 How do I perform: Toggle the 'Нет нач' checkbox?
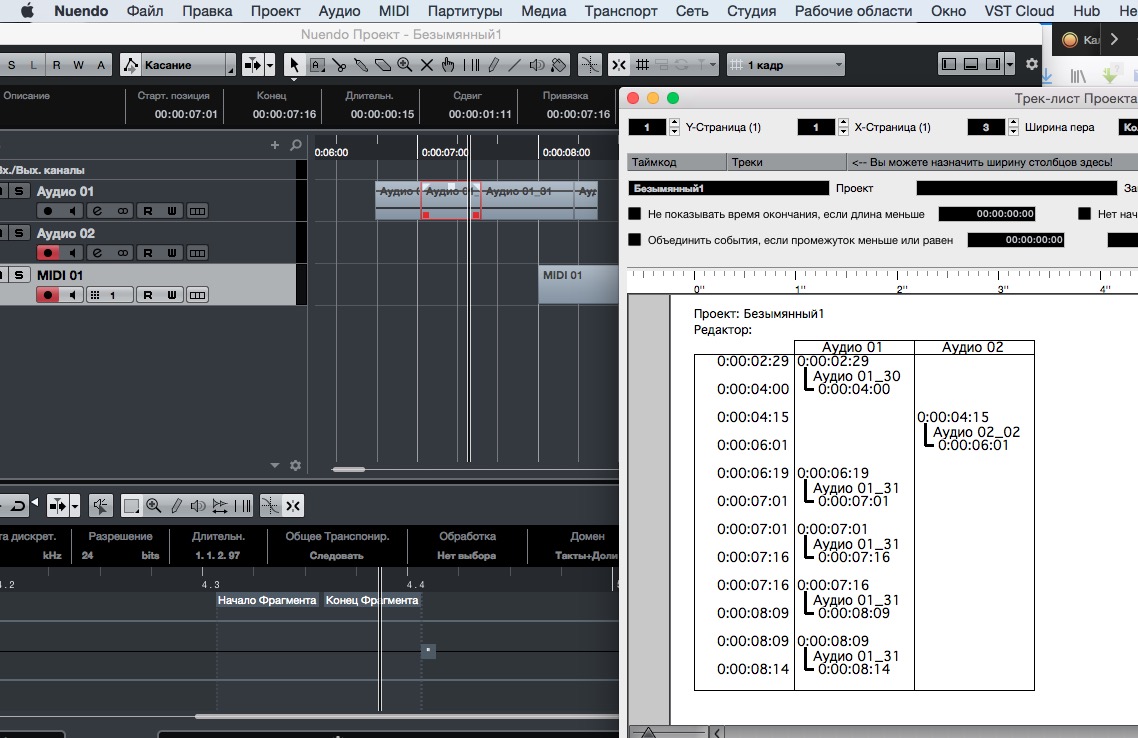point(1084,214)
